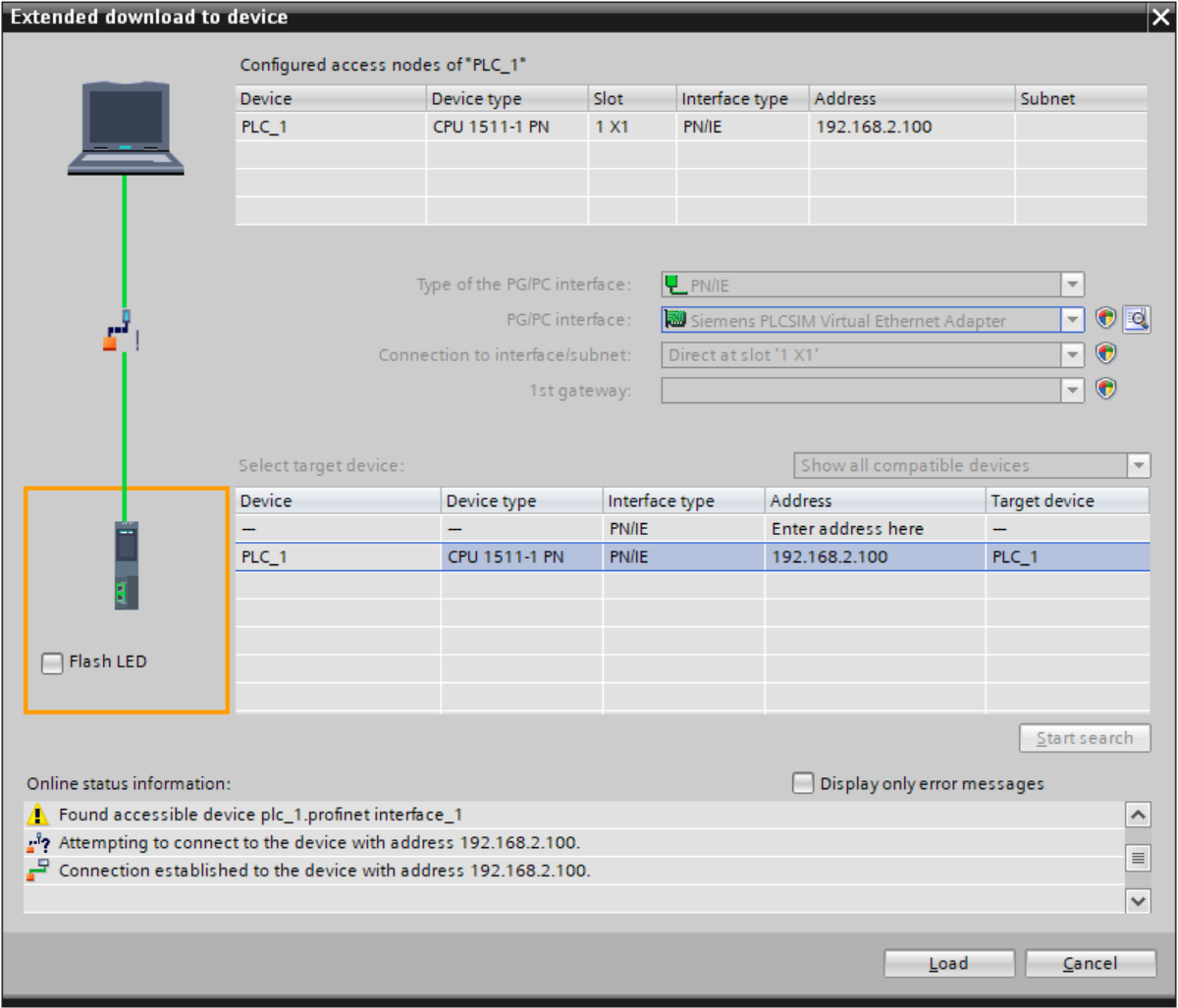Open Show all compatible devices dropdown
The image size is (1178, 1008).
pyautogui.click(x=1138, y=465)
